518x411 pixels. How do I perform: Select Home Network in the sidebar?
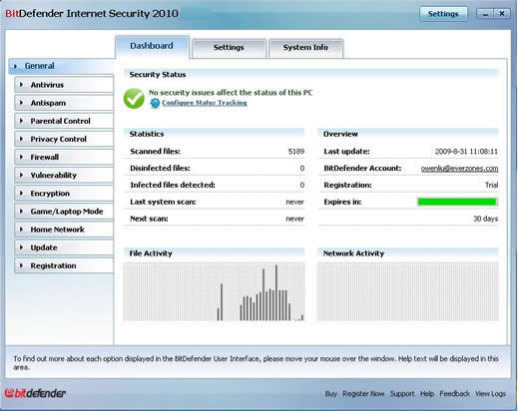[x=64, y=229]
